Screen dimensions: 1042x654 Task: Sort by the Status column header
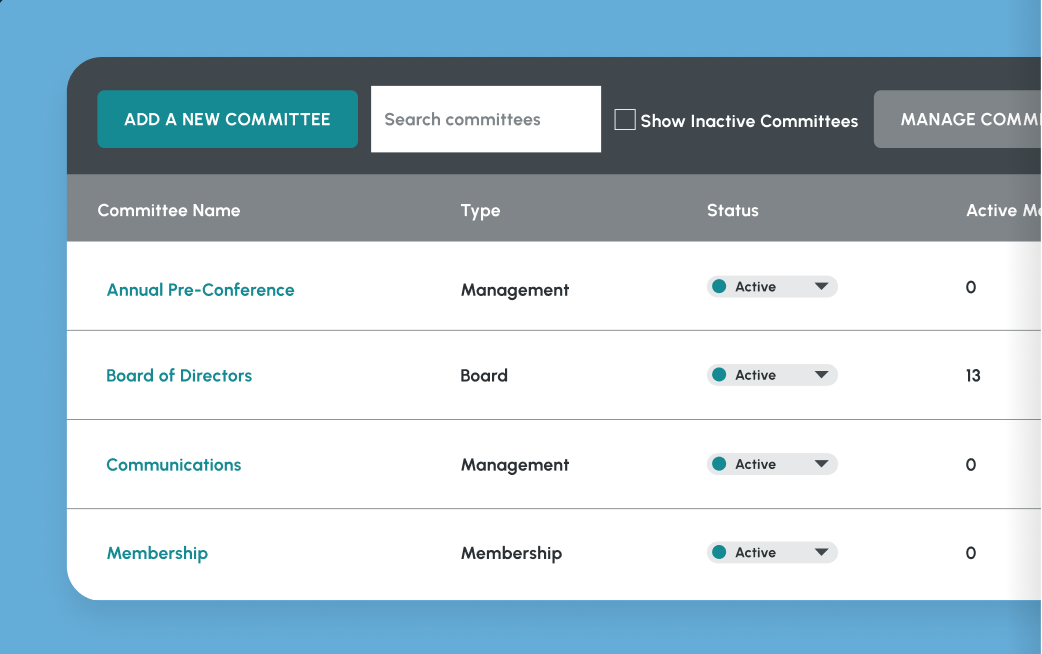click(732, 210)
